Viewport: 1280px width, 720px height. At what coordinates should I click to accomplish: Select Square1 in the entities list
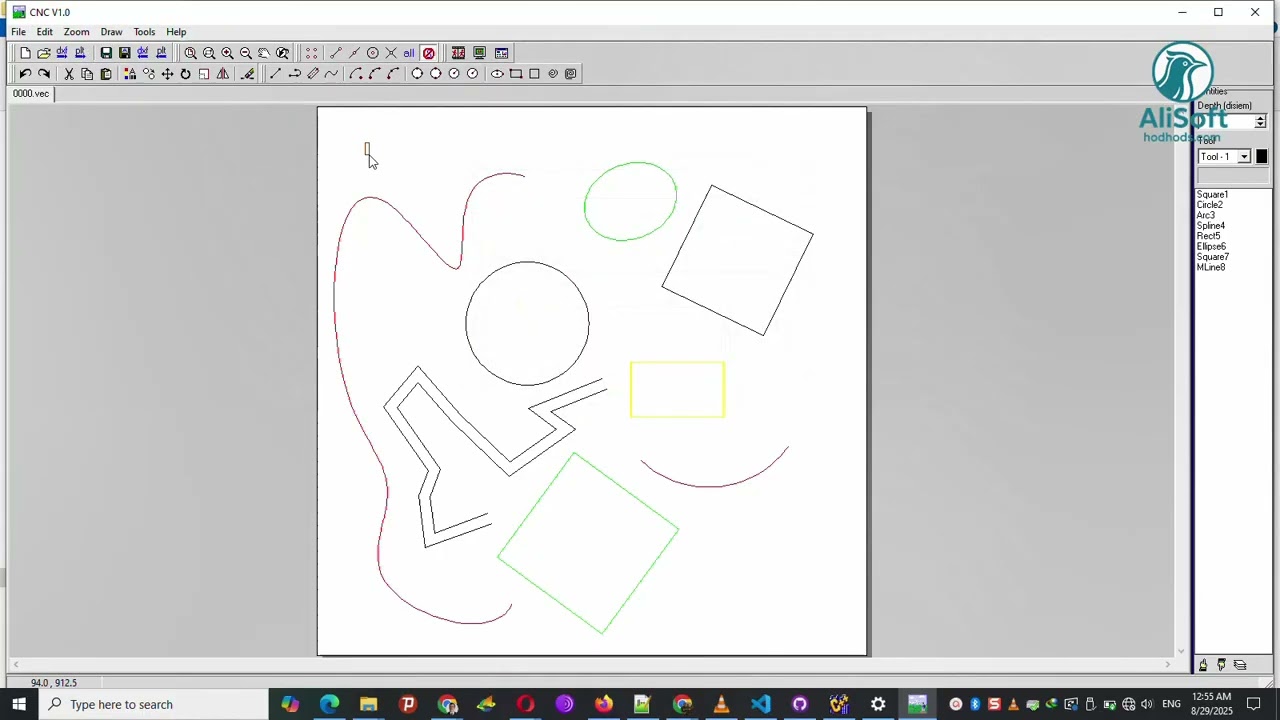(x=1212, y=195)
